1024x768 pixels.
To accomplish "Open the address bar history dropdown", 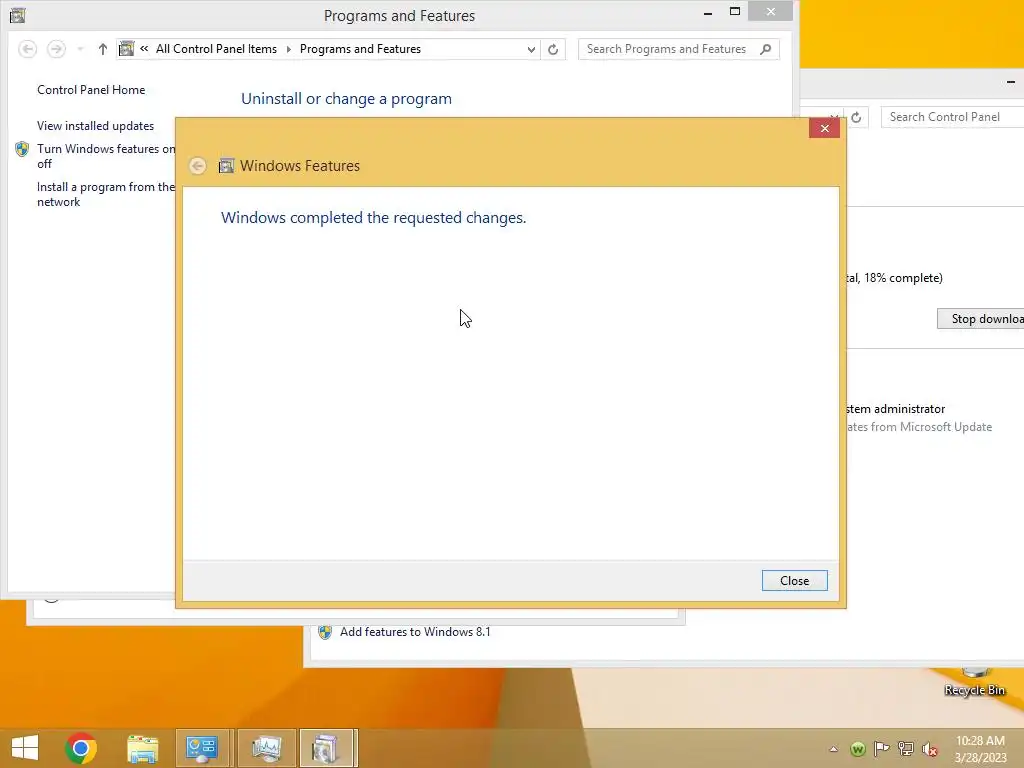I will (x=531, y=49).
